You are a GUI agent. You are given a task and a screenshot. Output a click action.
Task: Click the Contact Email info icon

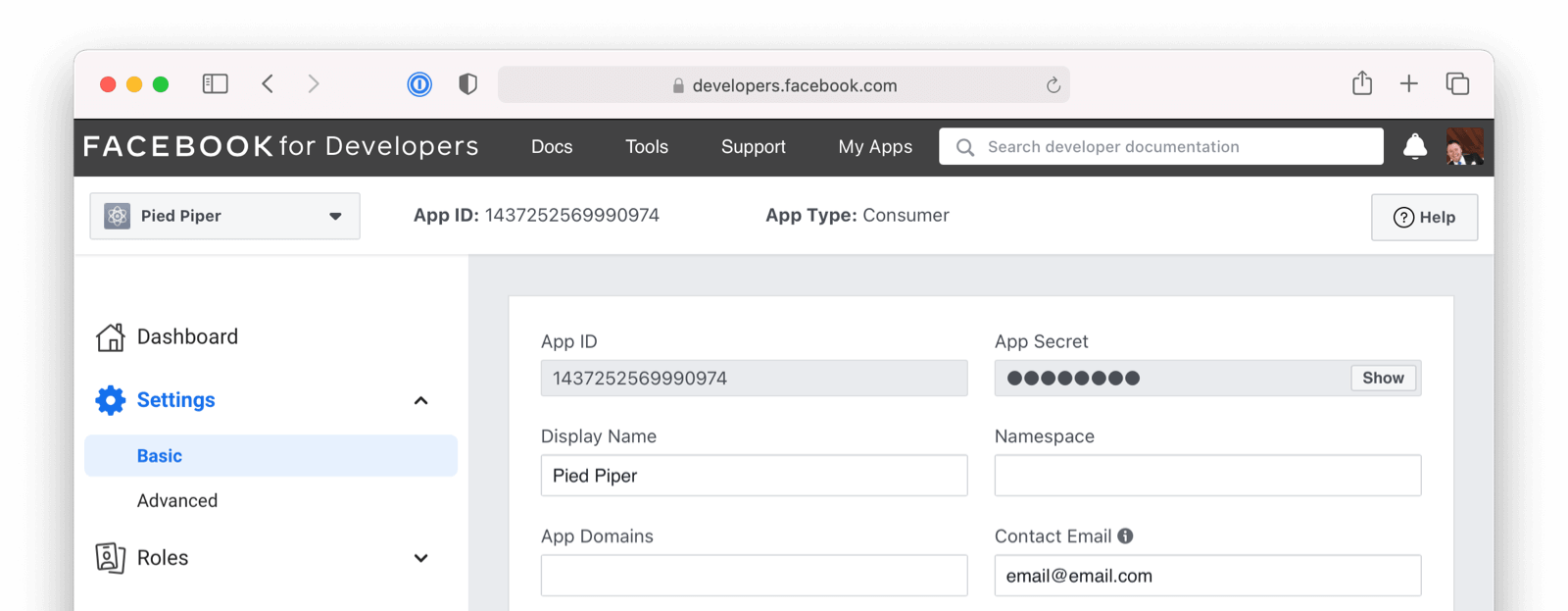(1125, 535)
